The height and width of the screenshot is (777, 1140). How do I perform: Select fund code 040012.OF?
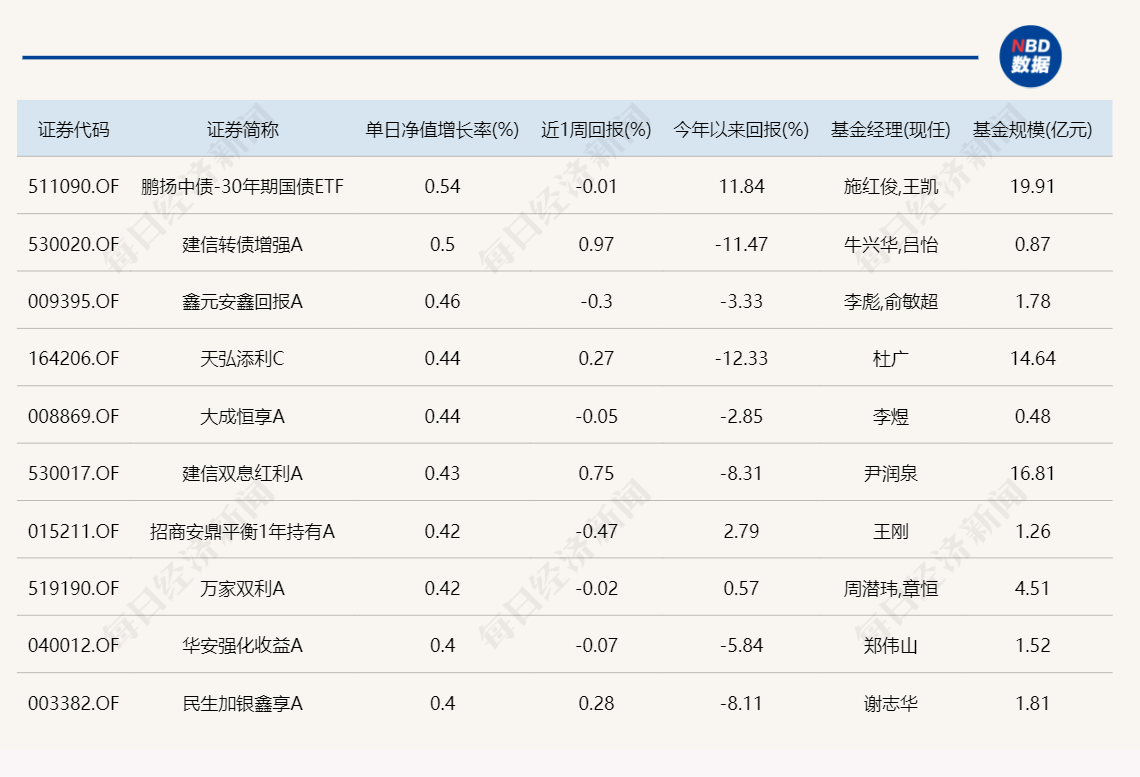pos(73,645)
